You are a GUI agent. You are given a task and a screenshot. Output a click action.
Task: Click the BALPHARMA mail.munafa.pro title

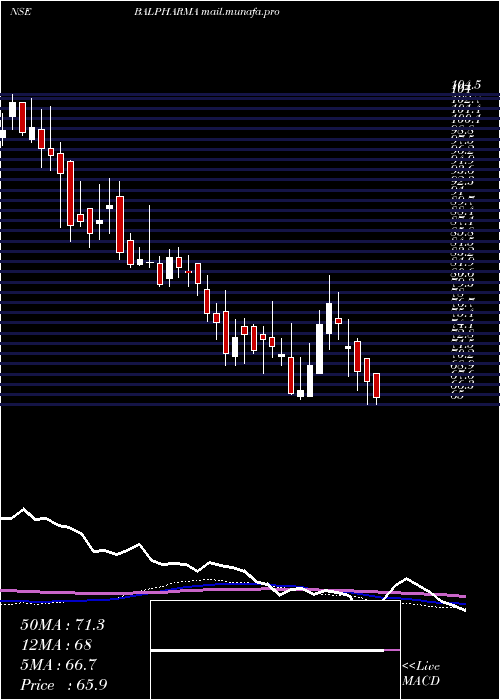tap(207, 12)
